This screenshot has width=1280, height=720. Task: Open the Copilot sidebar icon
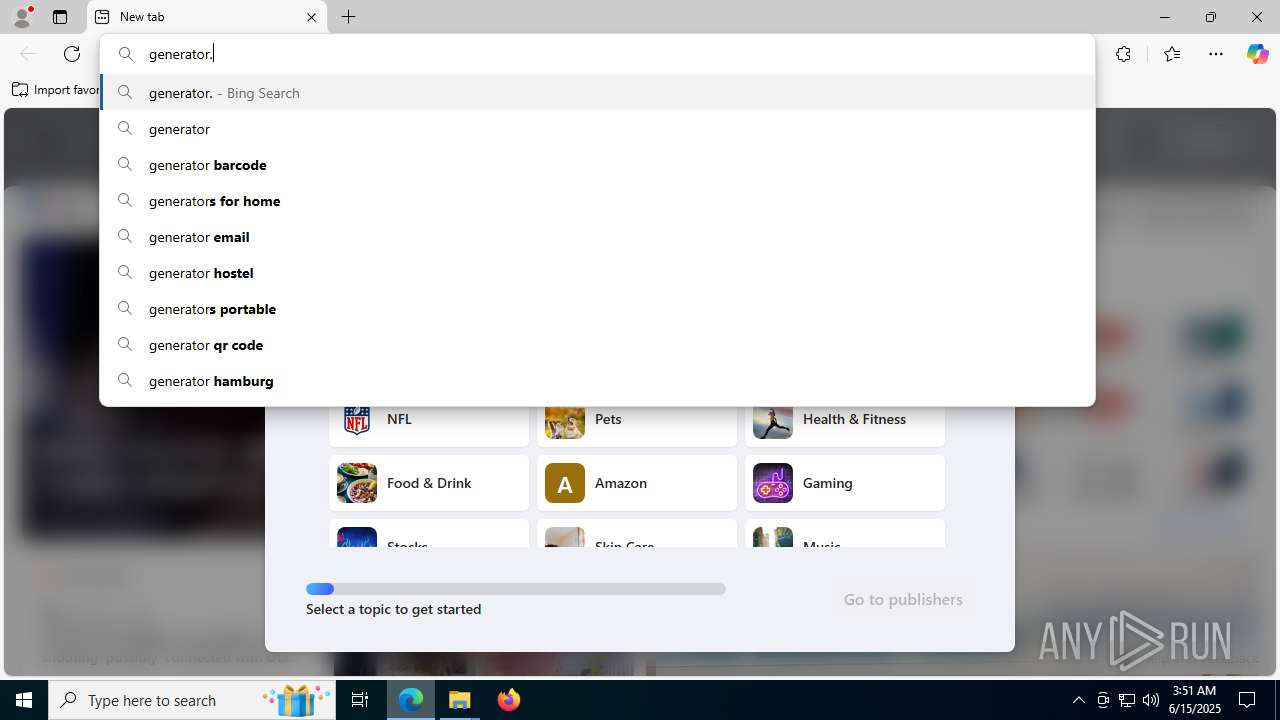tap(1257, 54)
